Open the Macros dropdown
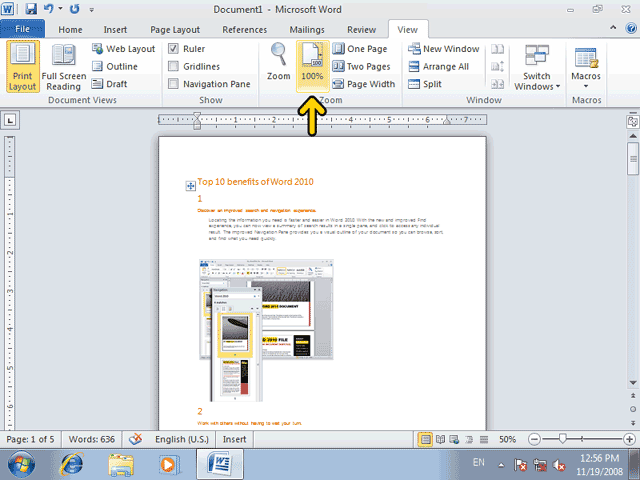640x480 pixels. click(586, 67)
